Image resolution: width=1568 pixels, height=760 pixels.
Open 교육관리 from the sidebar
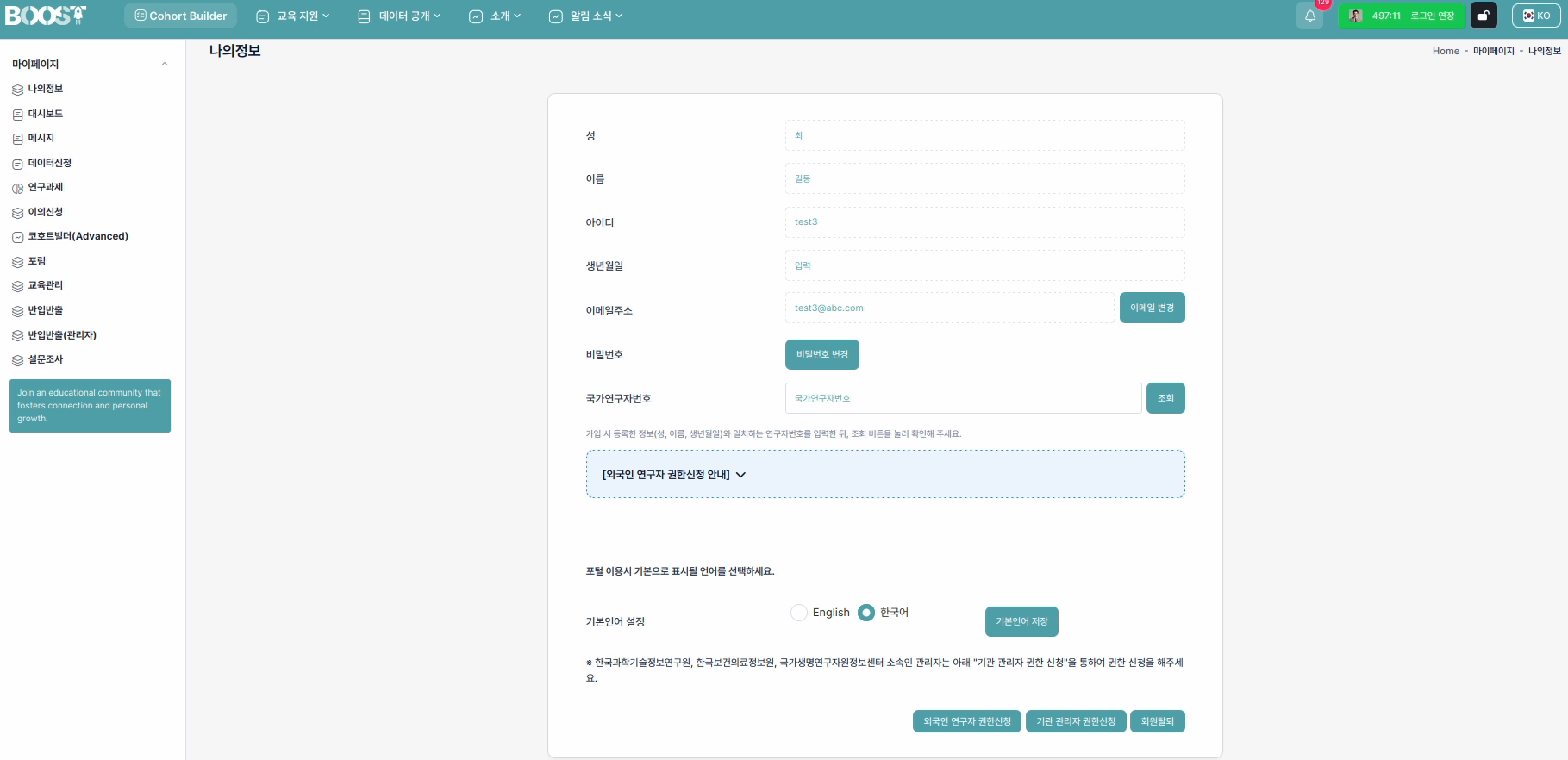tap(46, 285)
